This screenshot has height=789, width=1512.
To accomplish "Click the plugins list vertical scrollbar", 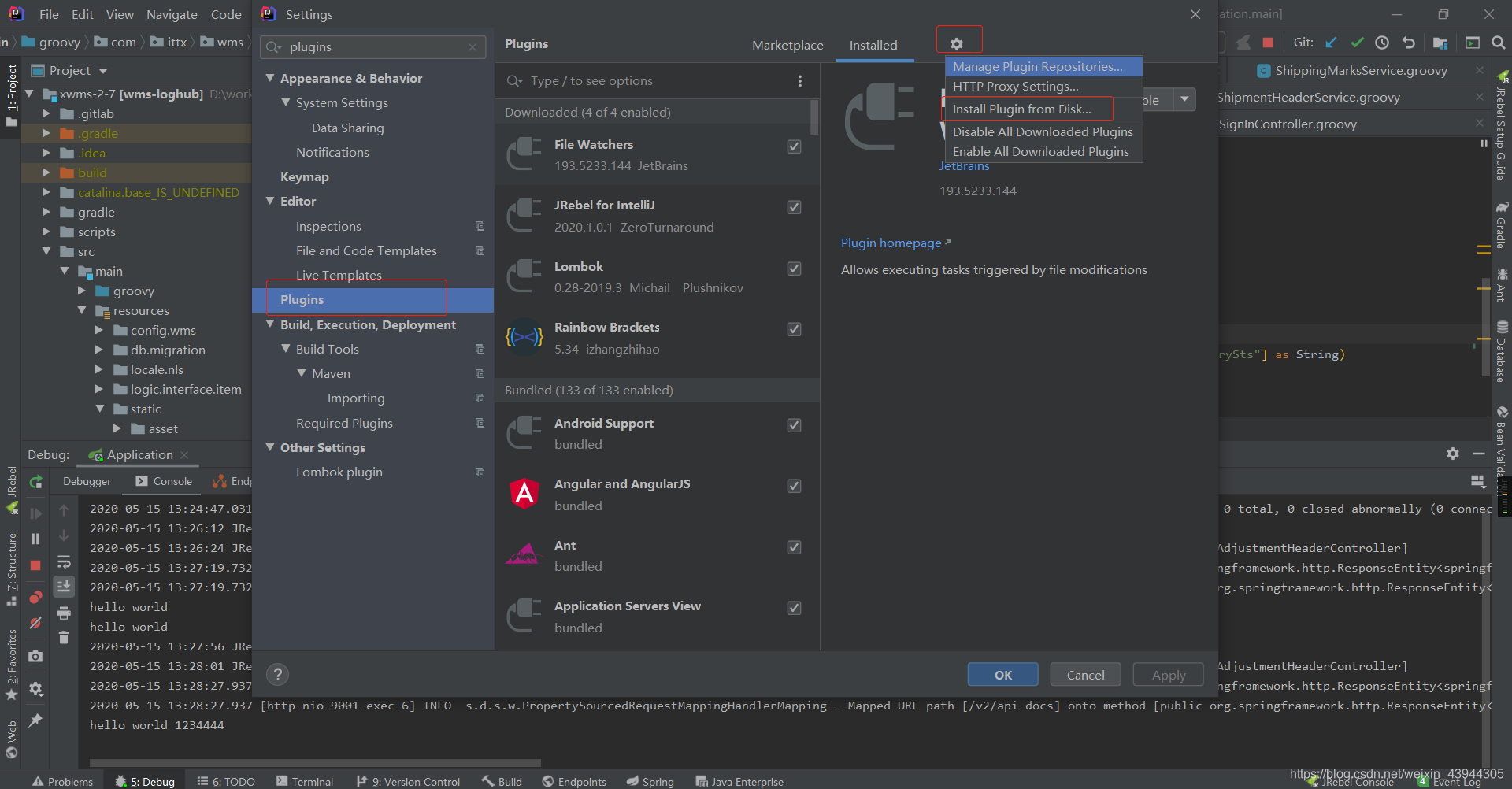I will [x=814, y=118].
